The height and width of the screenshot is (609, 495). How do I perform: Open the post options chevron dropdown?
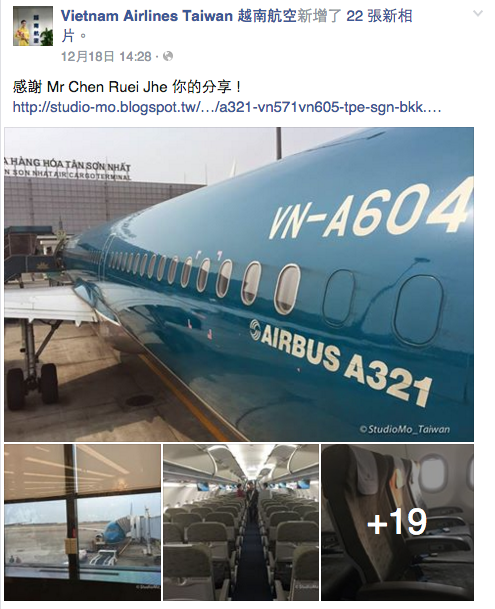click(478, 14)
